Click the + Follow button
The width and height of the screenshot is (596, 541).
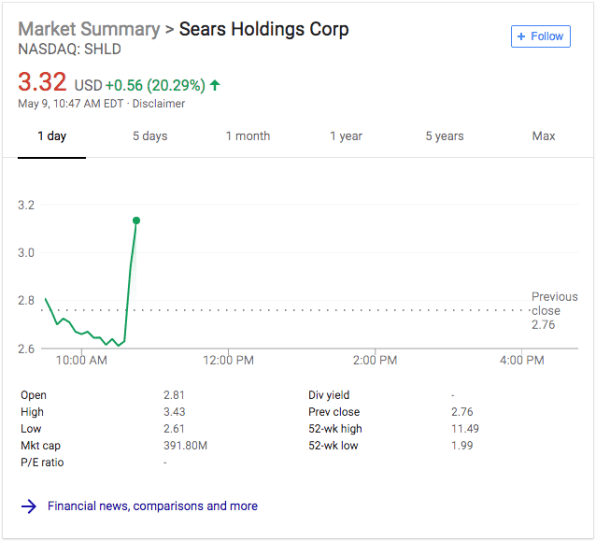[541, 36]
